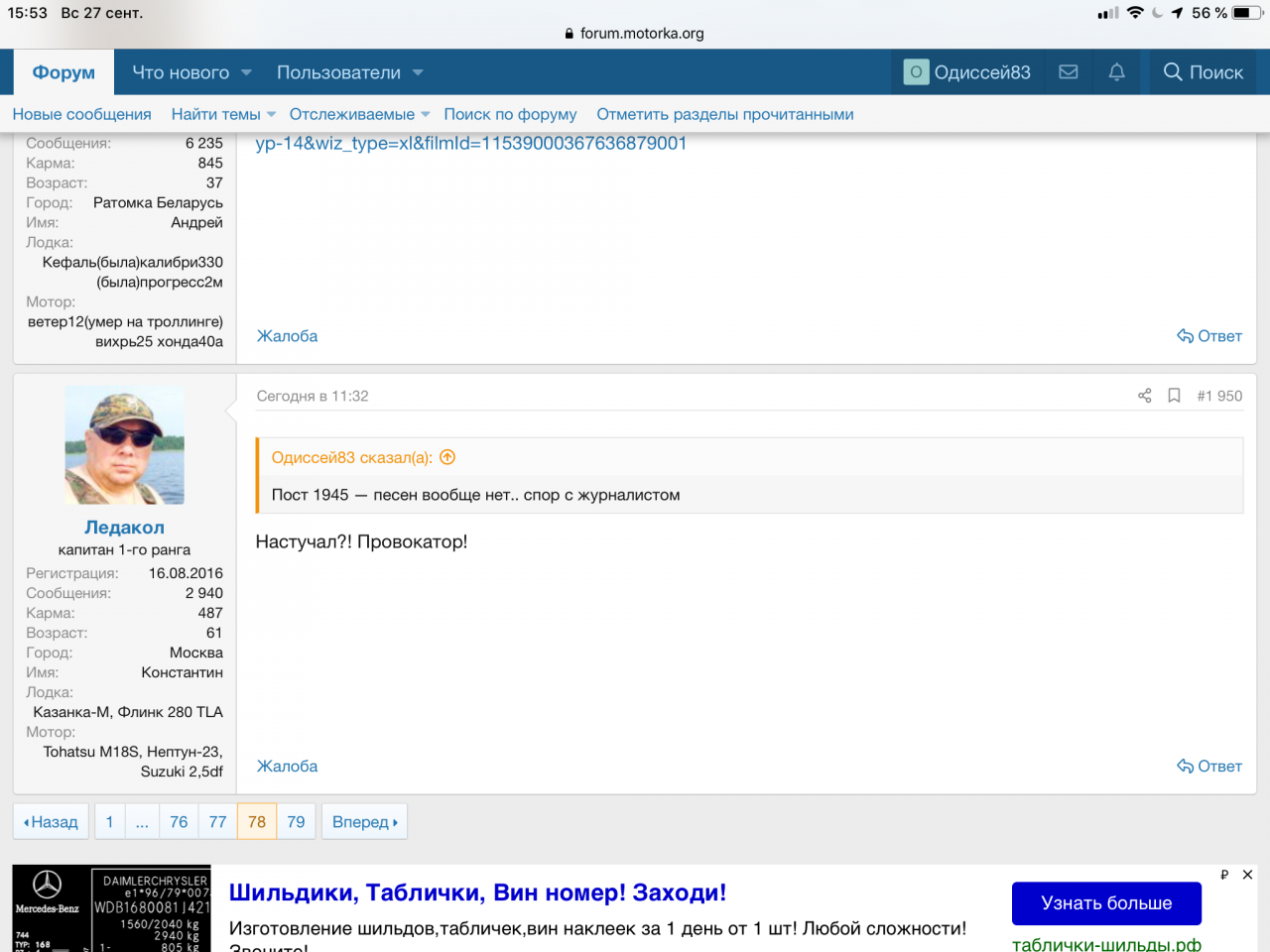Viewport: 1270px width, 952px height.
Task: Open Поиск search in the navigation bar
Action: [x=1203, y=72]
